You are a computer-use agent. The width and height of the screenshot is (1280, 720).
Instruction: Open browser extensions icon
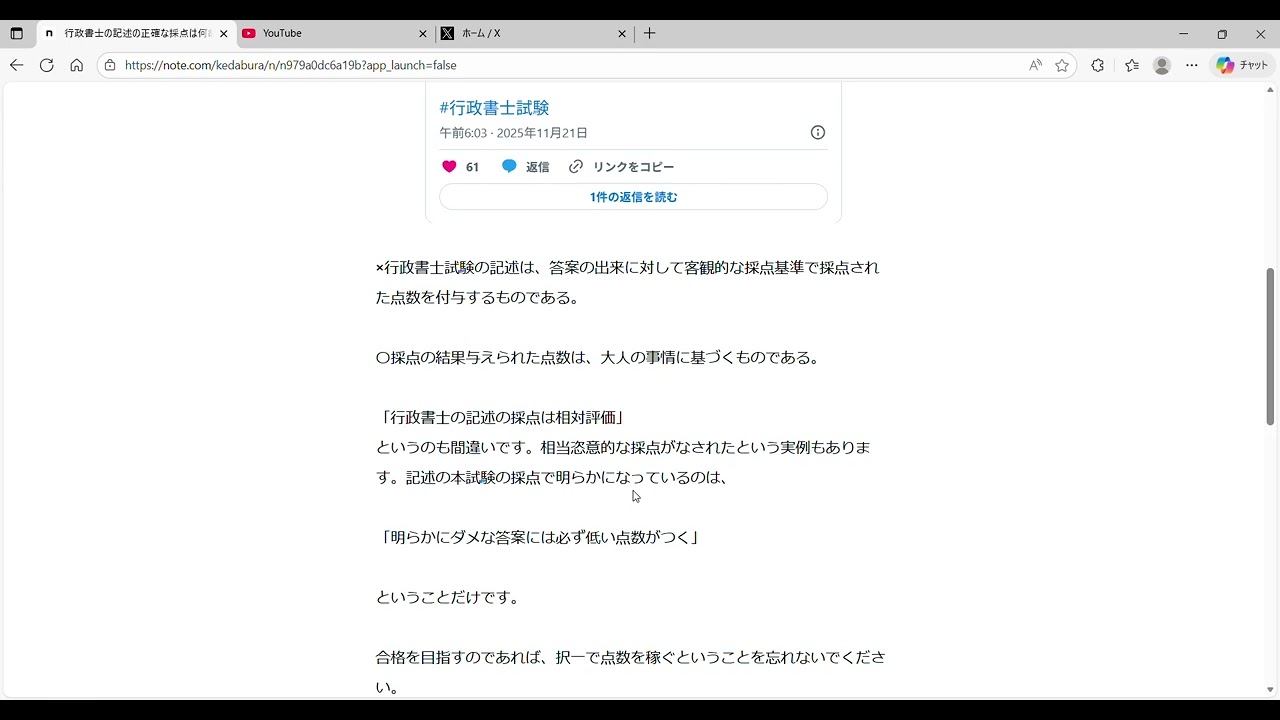click(x=1097, y=65)
